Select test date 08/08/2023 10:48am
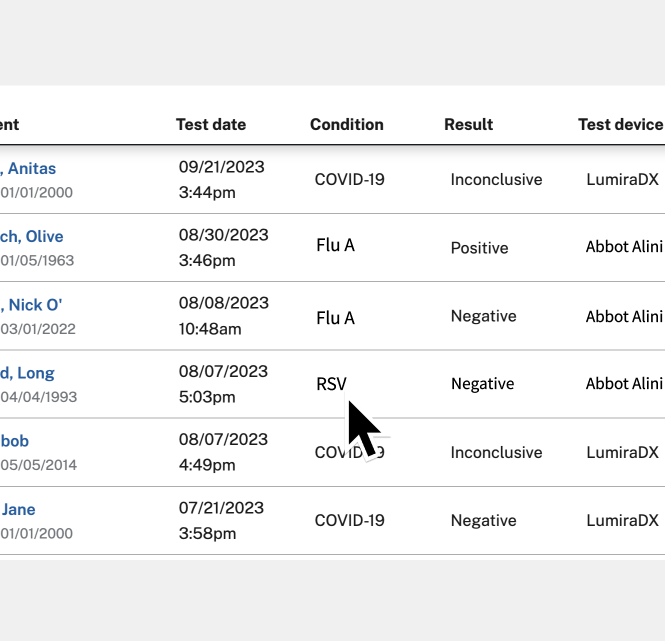The width and height of the screenshot is (665, 641). (224, 316)
